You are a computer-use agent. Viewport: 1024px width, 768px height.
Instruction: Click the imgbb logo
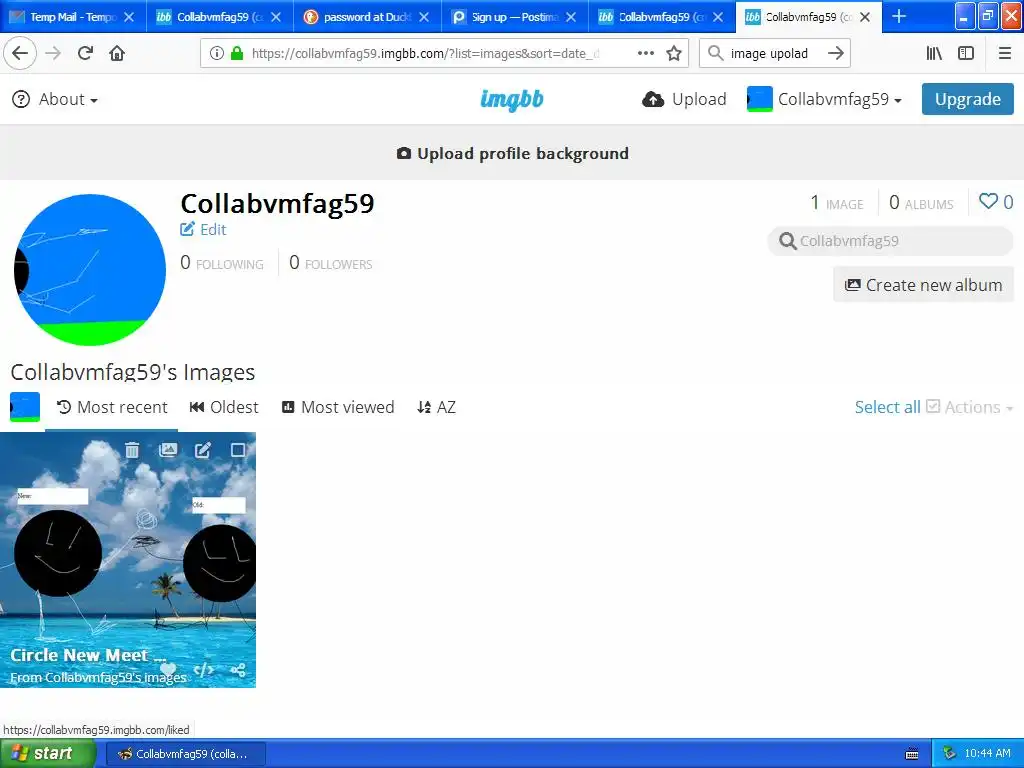coord(512,99)
